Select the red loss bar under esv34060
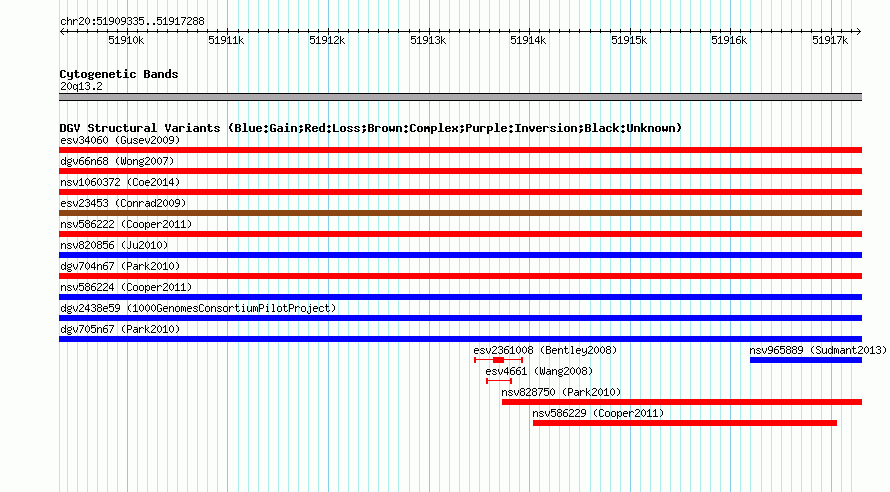The image size is (890, 492). point(460,150)
